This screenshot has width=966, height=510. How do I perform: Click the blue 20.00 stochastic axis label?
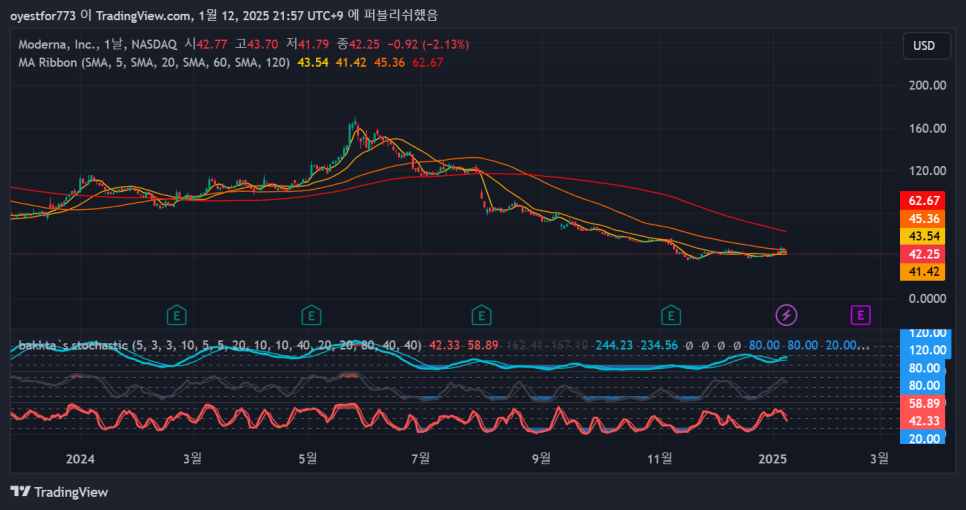922,438
